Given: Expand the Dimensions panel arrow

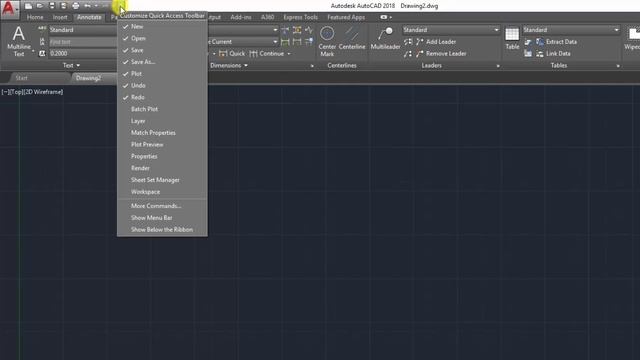Looking at the screenshot, I should pos(246,65).
